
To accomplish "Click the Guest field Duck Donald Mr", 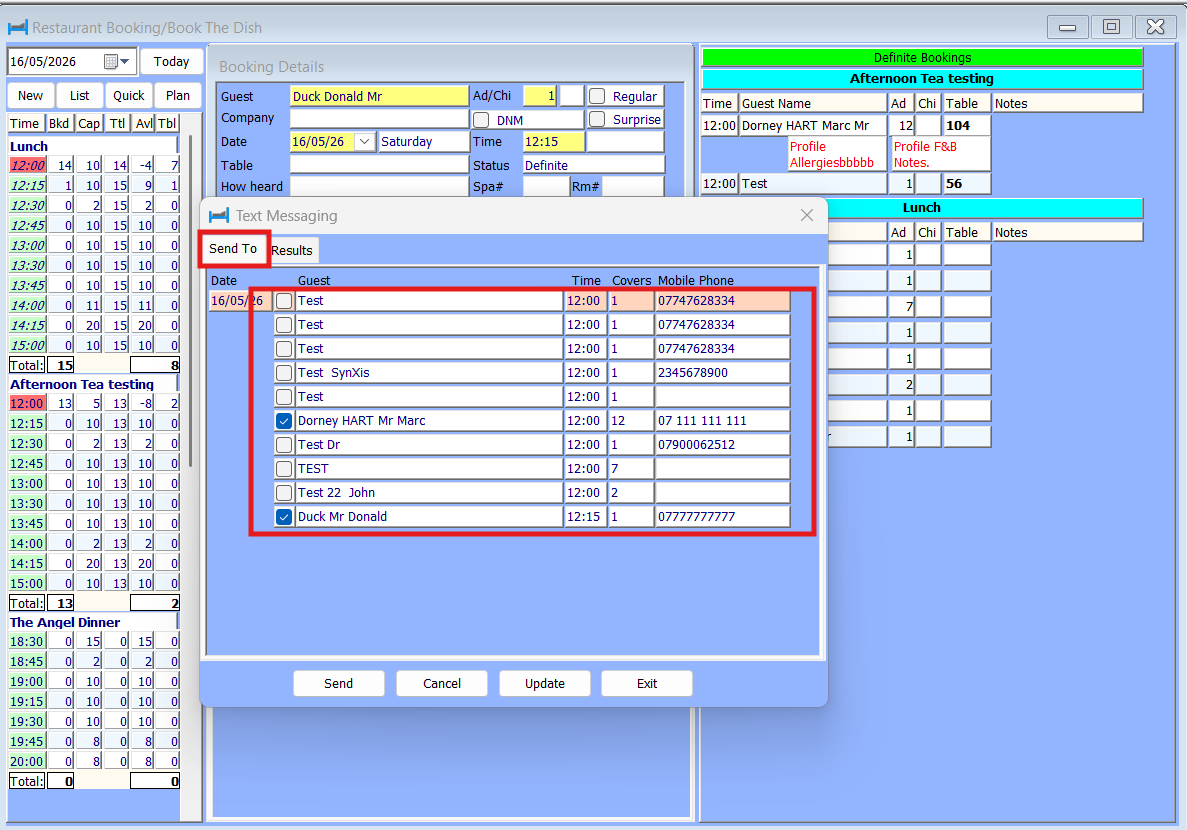I will point(379,96).
